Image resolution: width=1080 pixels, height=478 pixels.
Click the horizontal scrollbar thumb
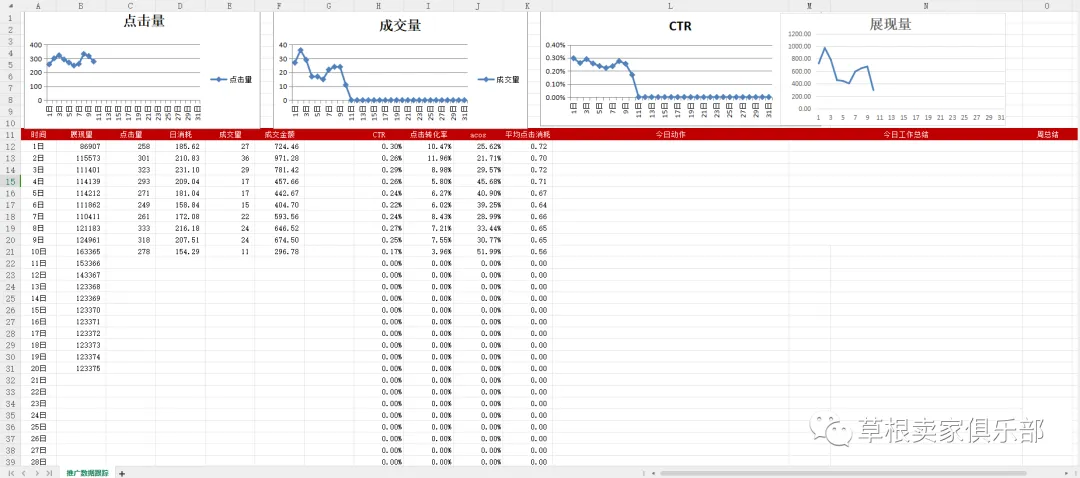pos(843,473)
